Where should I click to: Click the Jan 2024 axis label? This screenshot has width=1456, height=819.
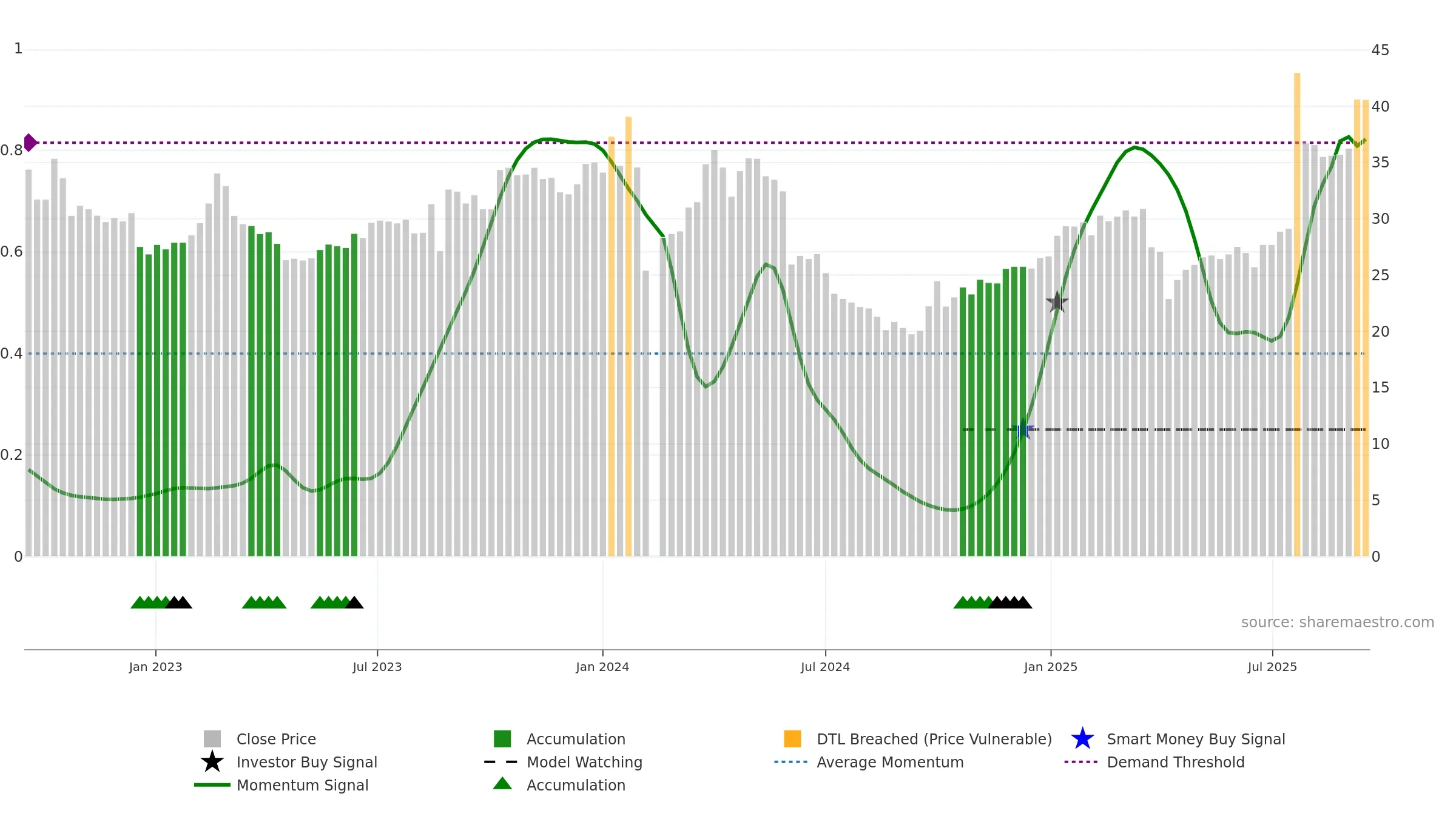602,667
